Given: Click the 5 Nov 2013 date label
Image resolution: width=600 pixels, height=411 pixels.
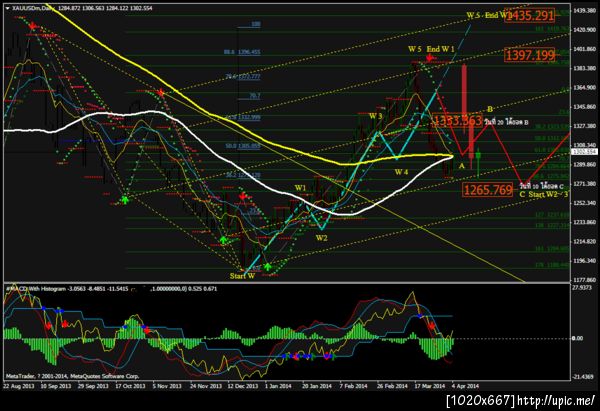Looking at the screenshot, I should (167, 386).
